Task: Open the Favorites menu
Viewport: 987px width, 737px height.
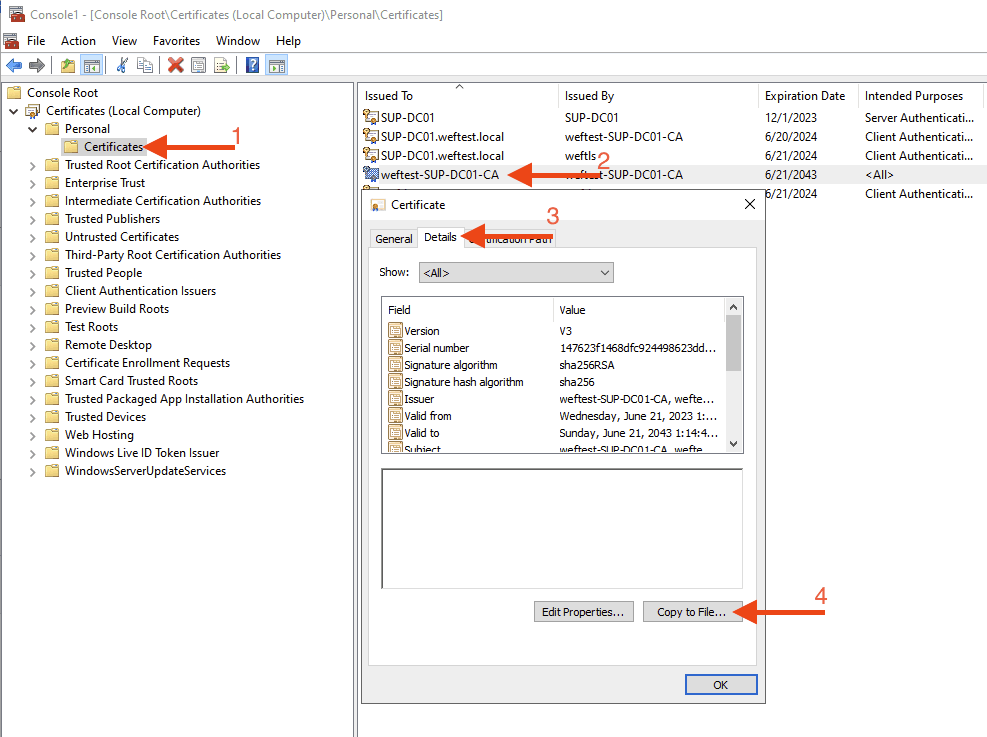Action: 176,41
